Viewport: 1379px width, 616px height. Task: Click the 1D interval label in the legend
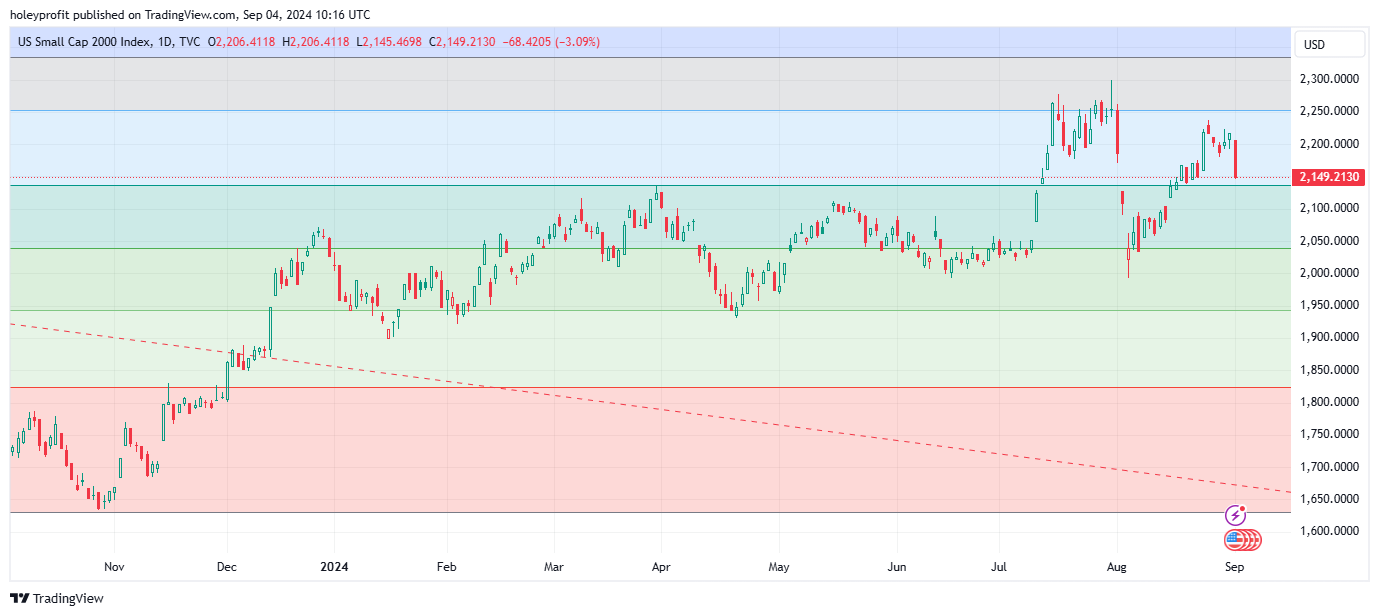point(164,42)
